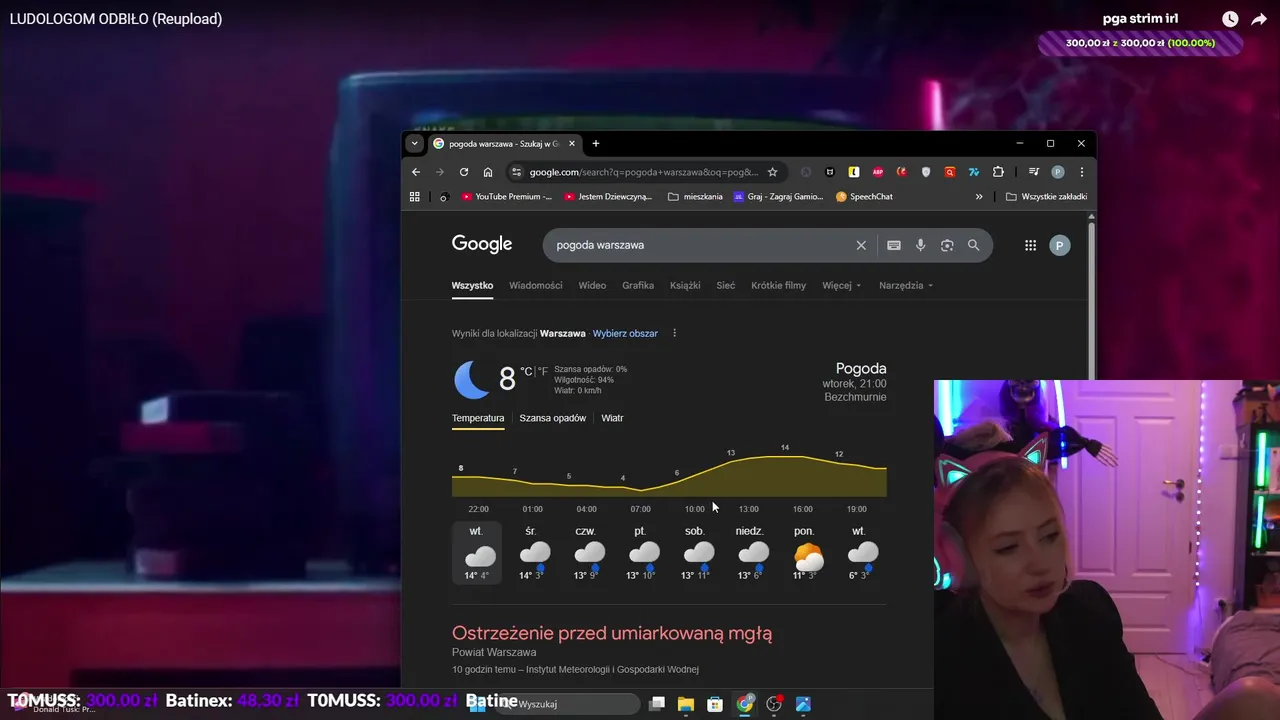Image resolution: width=1280 pixels, height=720 pixels.
Task: Click the Google logo
Action: click(x=482, y=244)
